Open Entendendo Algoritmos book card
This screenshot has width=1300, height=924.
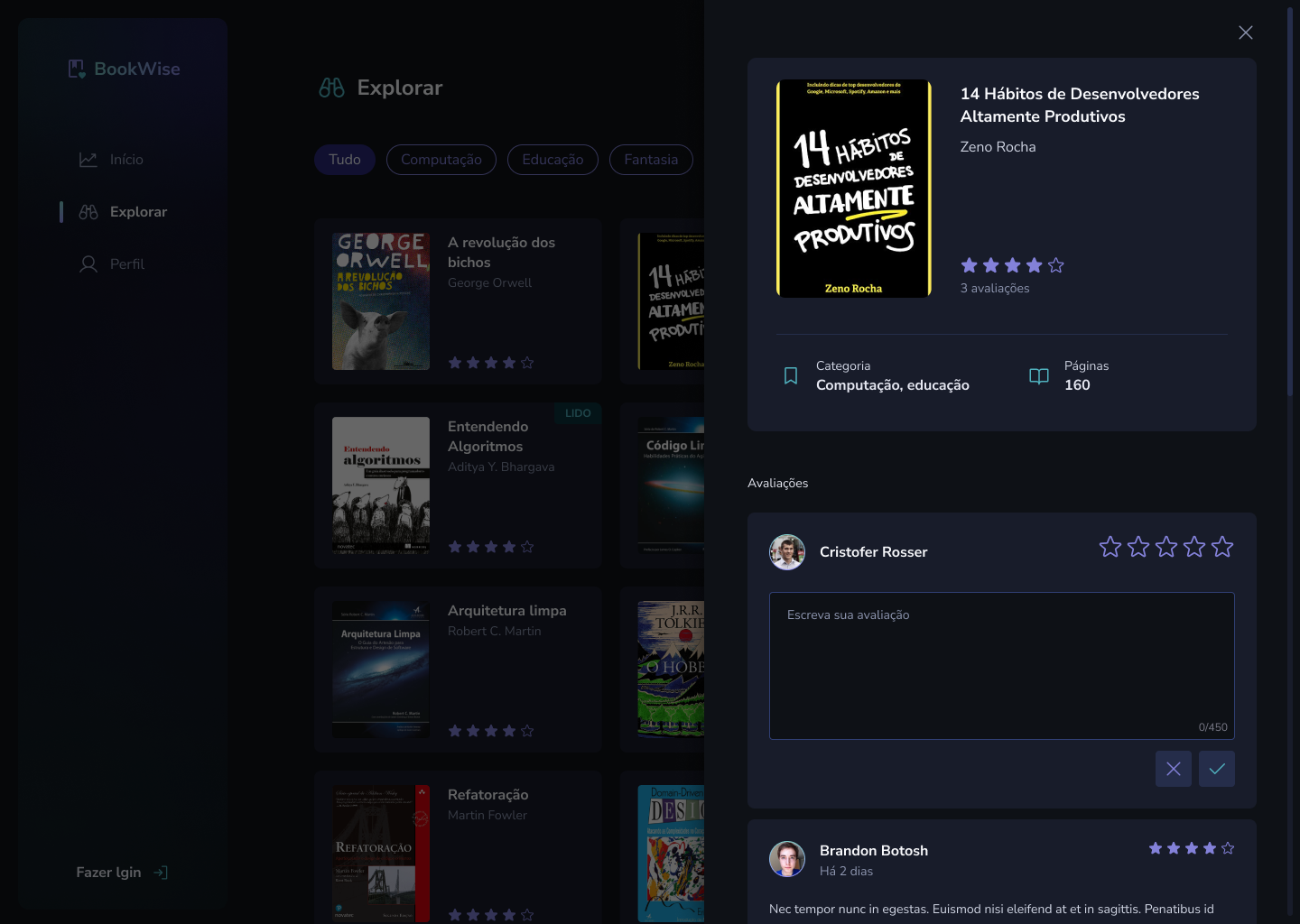click(x=458, y=485)
